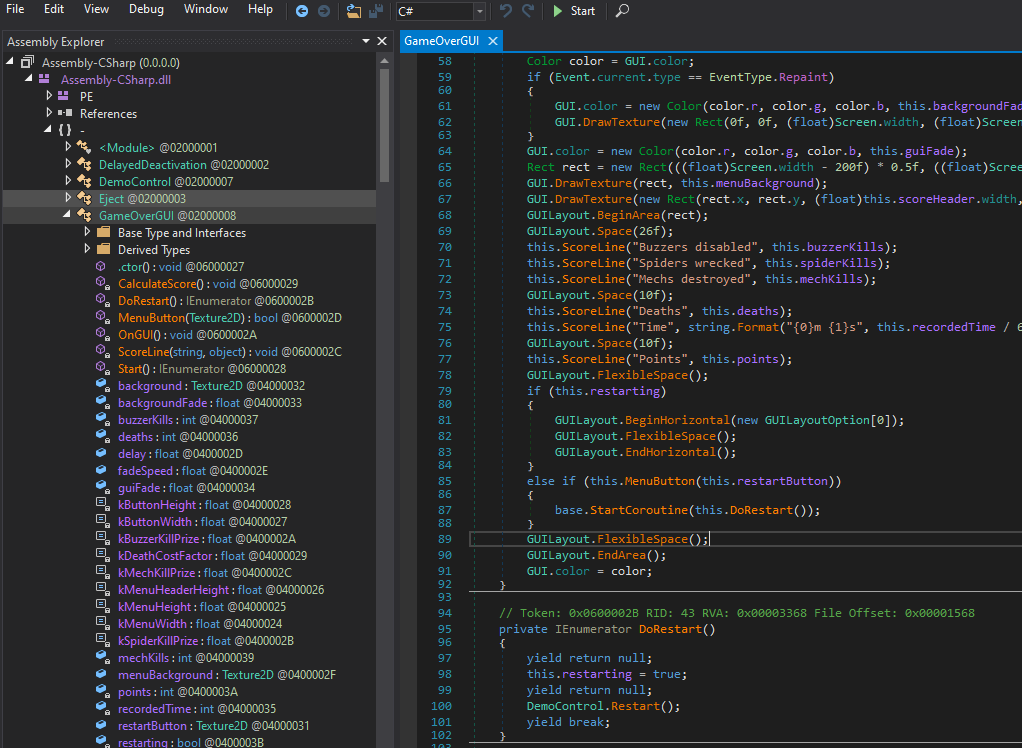Select the DoRestart() : IEnumerator tree entry
1022x748 pixels.
216,300
